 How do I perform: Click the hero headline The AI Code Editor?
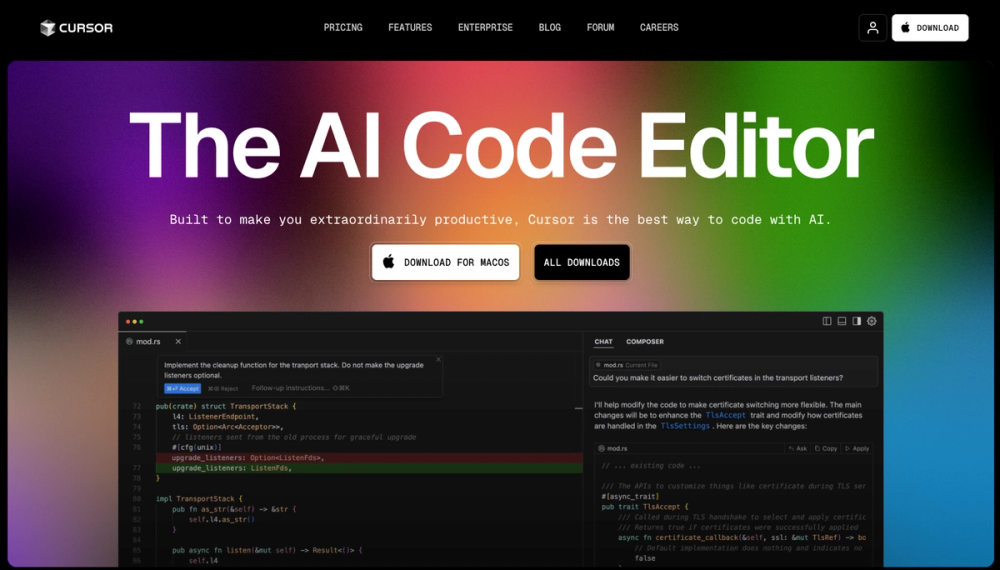coord(501,147)
